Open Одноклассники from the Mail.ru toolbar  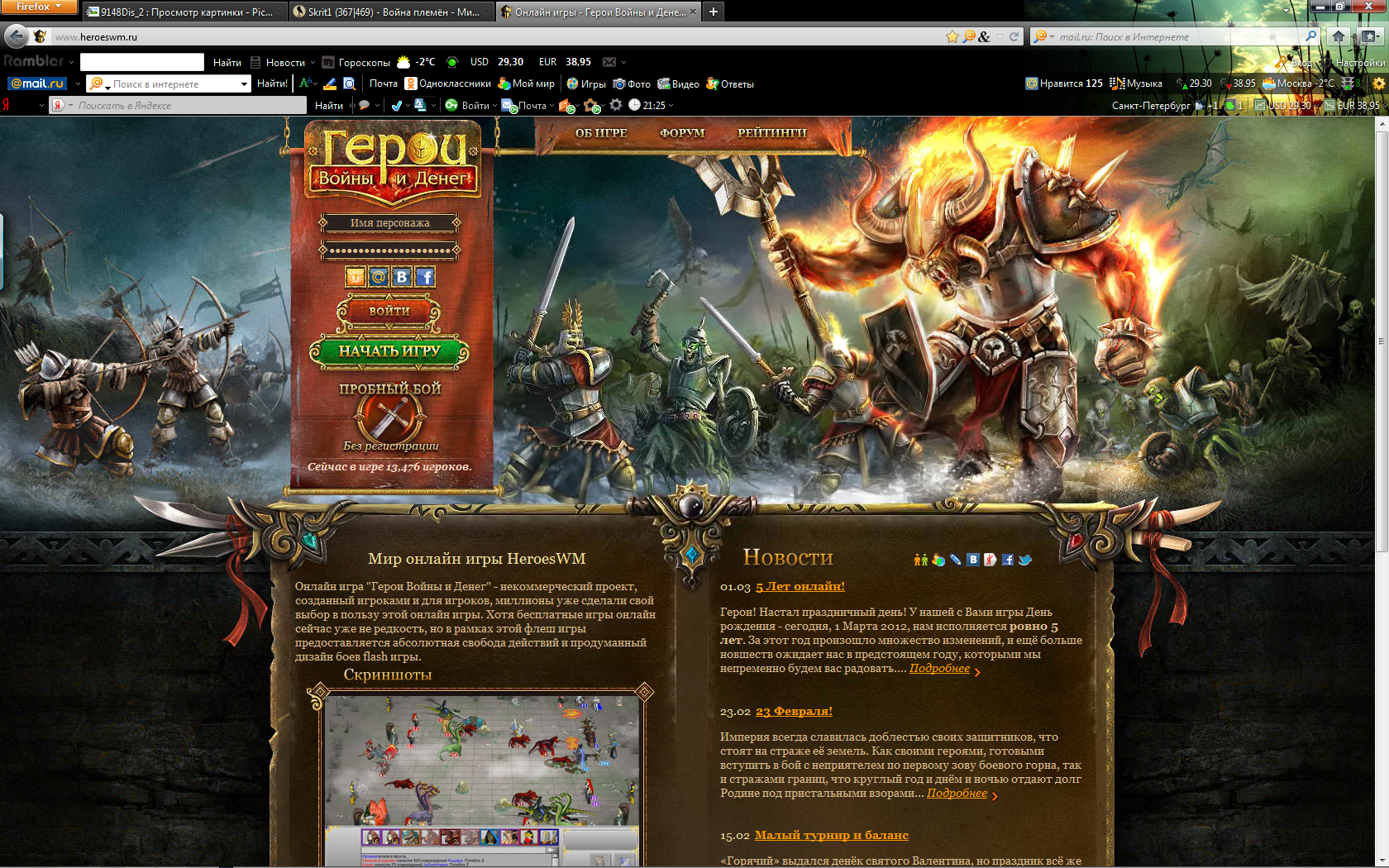[447, 83]
